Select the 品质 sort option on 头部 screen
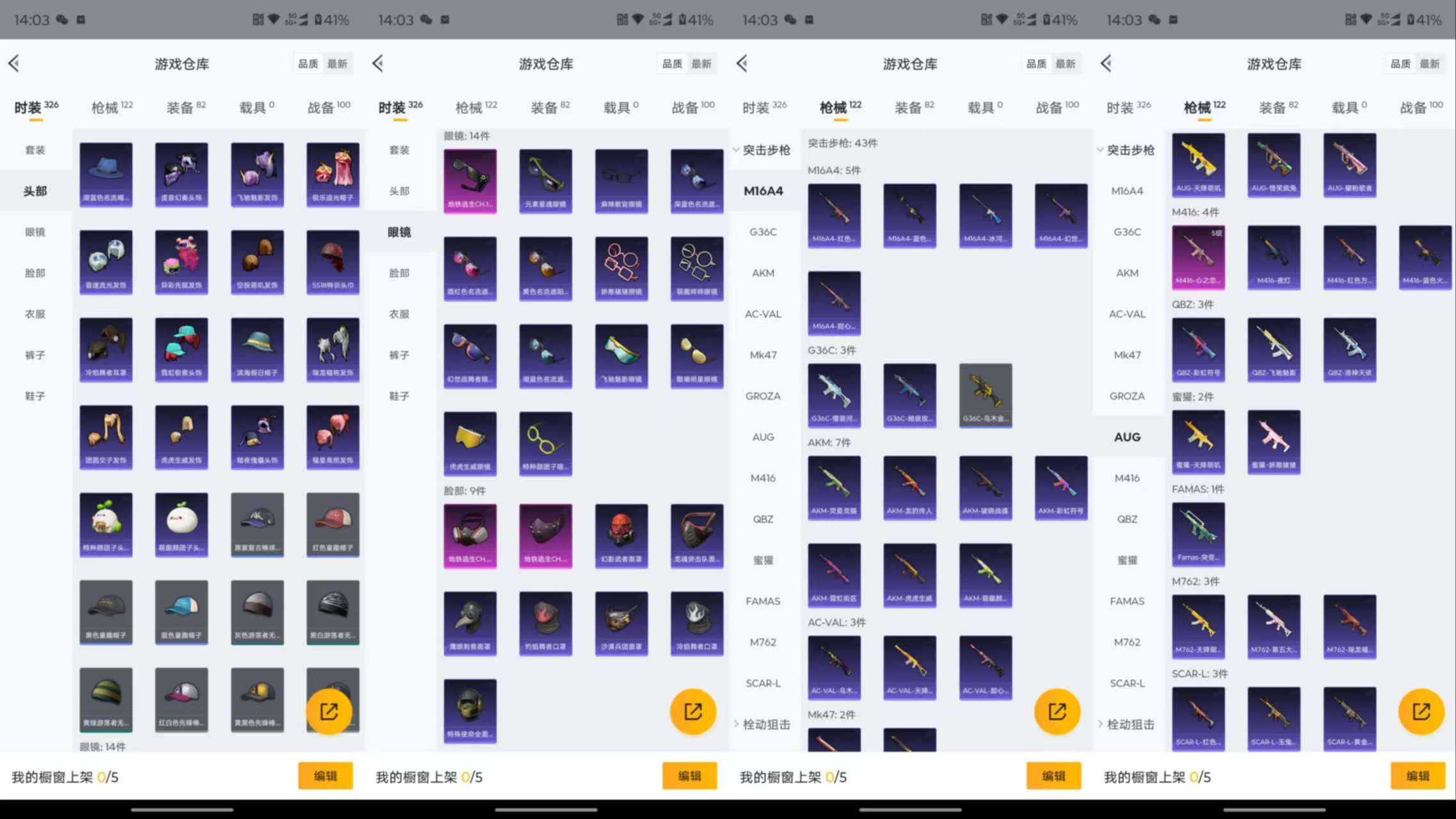 coord(308,63)
